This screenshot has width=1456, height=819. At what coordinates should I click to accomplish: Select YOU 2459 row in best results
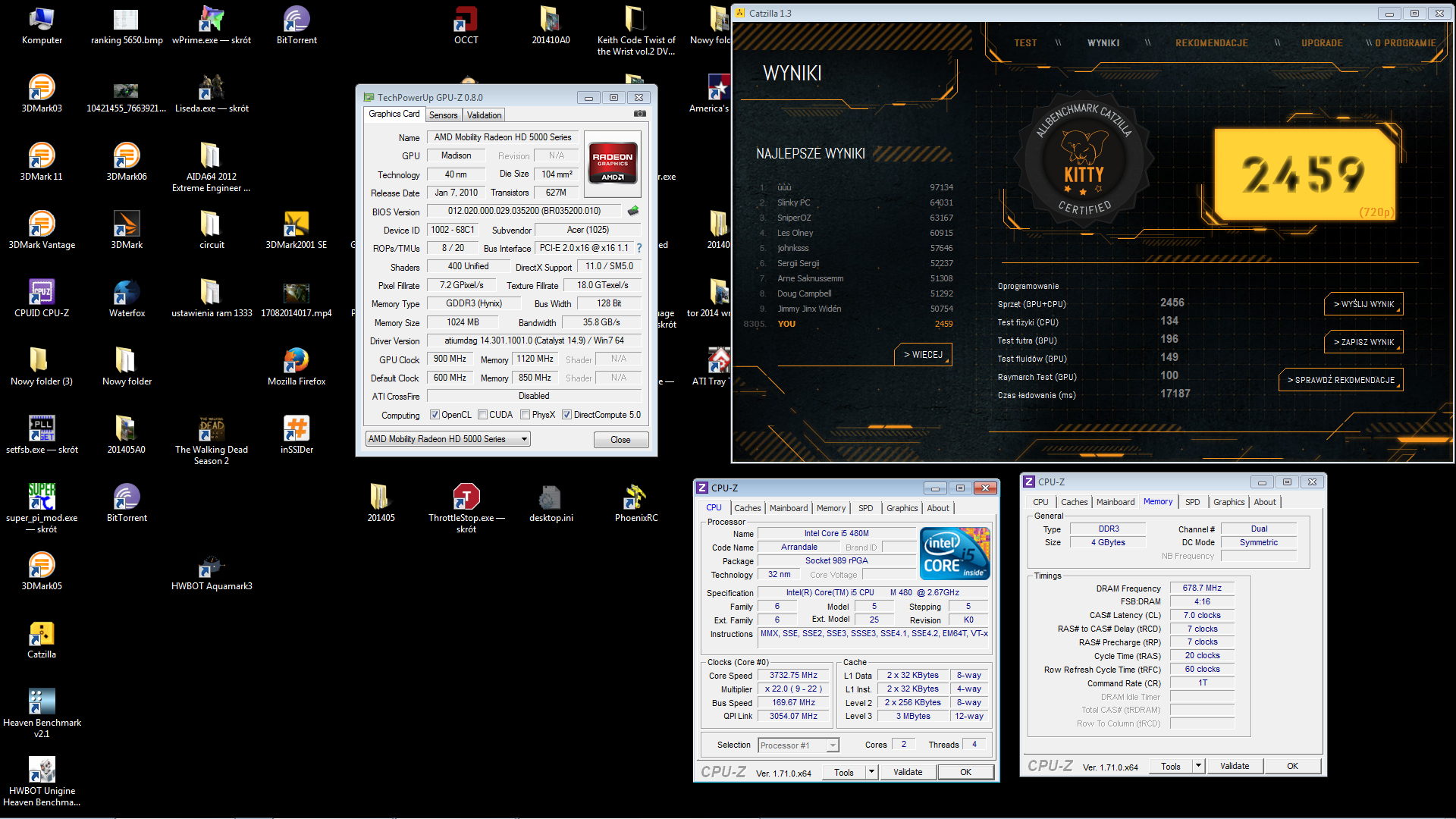(848, 324)
